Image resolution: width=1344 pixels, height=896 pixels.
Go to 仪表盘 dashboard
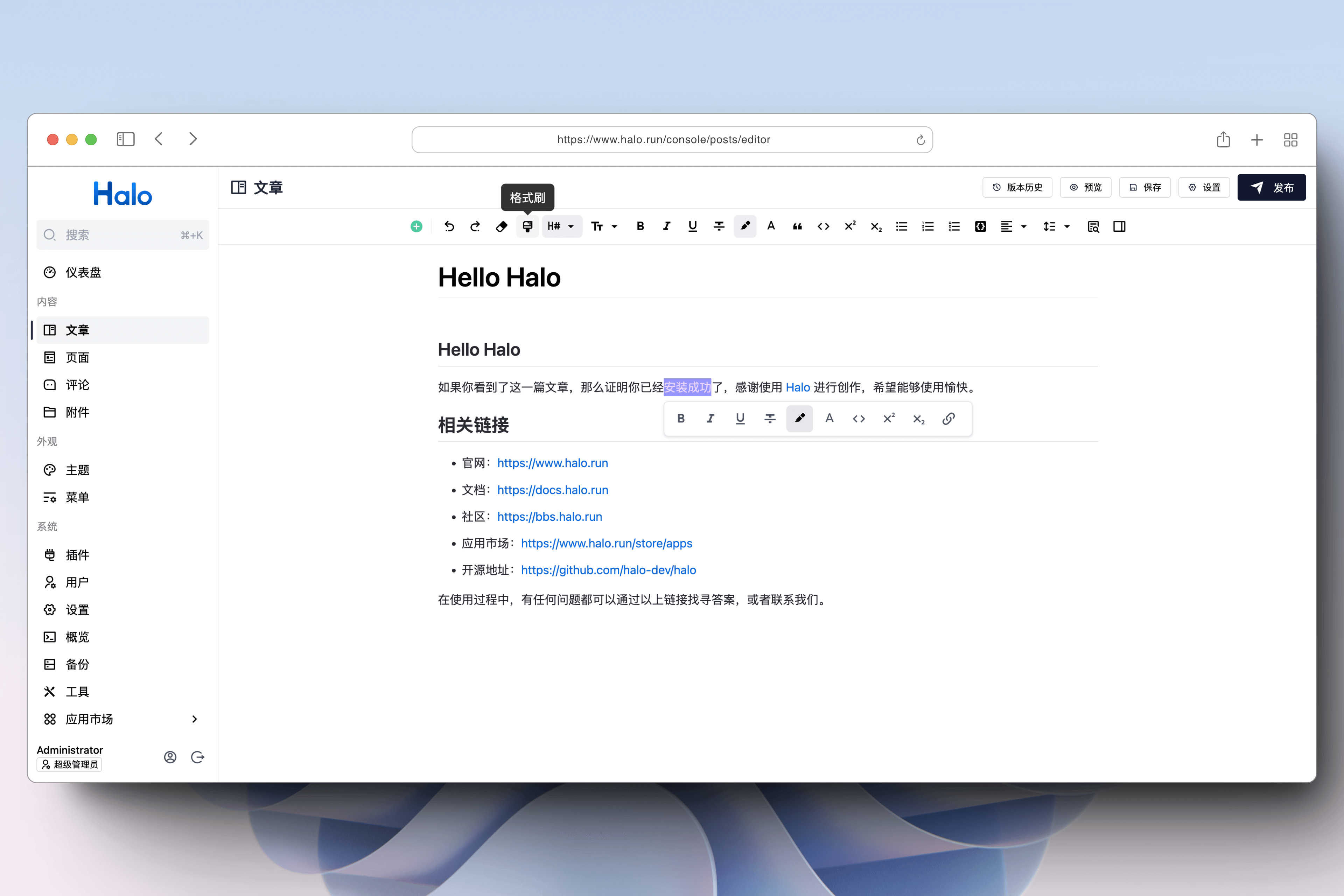click(x=123, y=273)
